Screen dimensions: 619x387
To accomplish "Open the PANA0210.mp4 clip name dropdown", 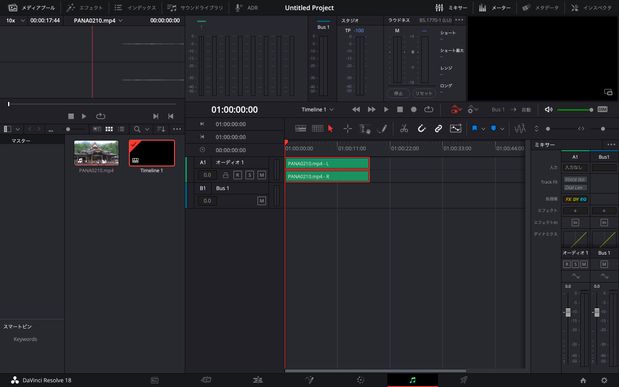I will coord(98,21).
